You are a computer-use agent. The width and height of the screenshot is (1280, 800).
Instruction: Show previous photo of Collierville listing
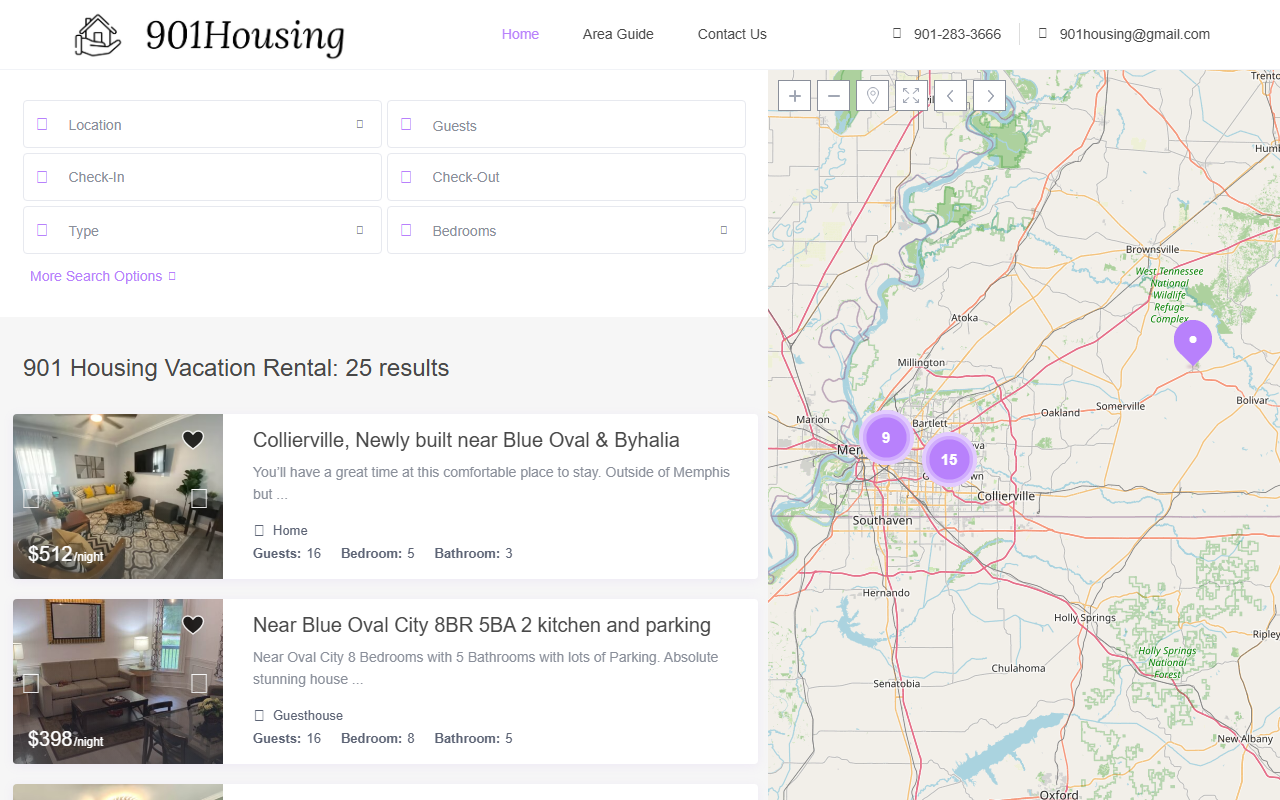pos(31,498)
